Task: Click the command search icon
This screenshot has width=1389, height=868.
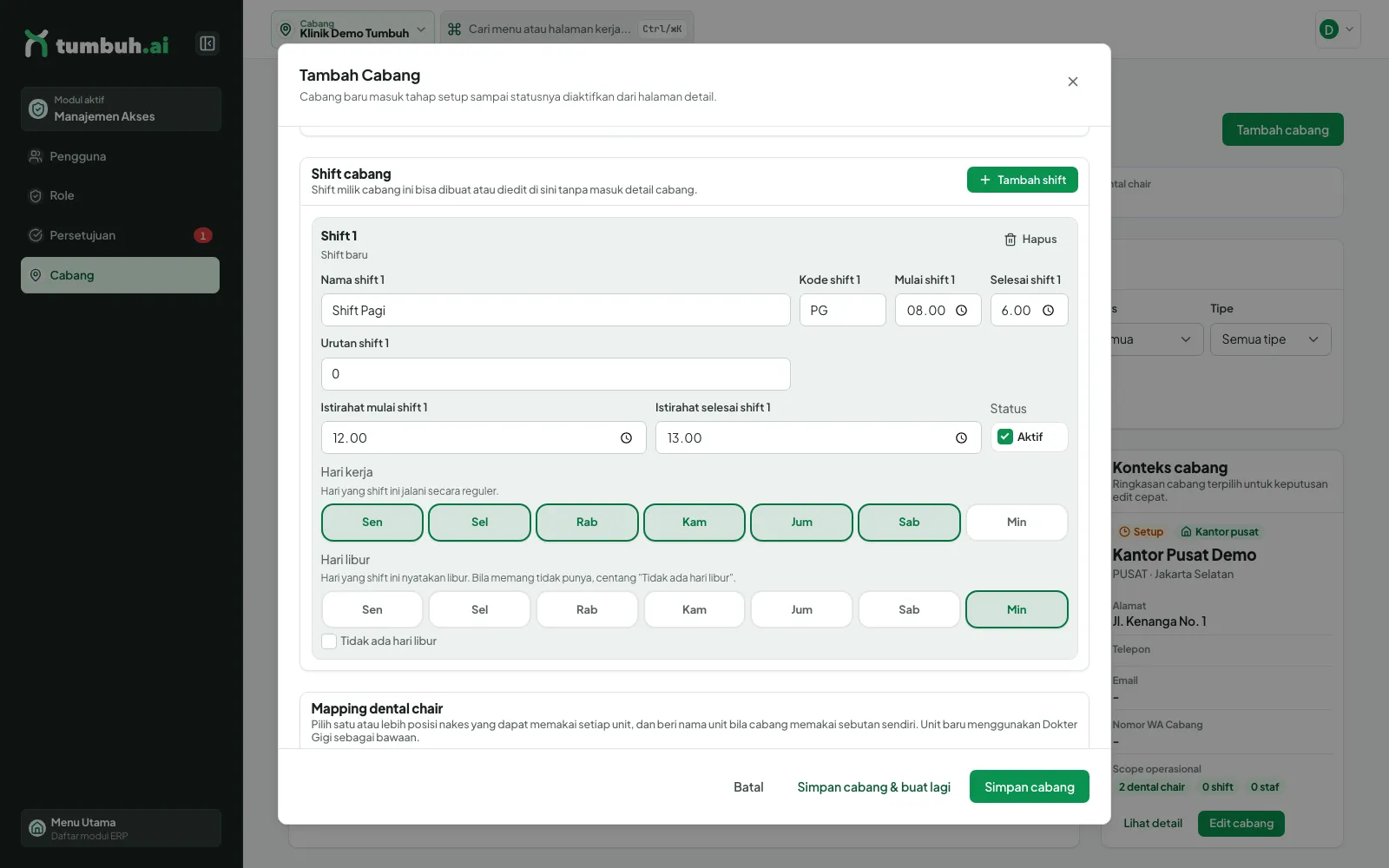Action: [454, 30]
